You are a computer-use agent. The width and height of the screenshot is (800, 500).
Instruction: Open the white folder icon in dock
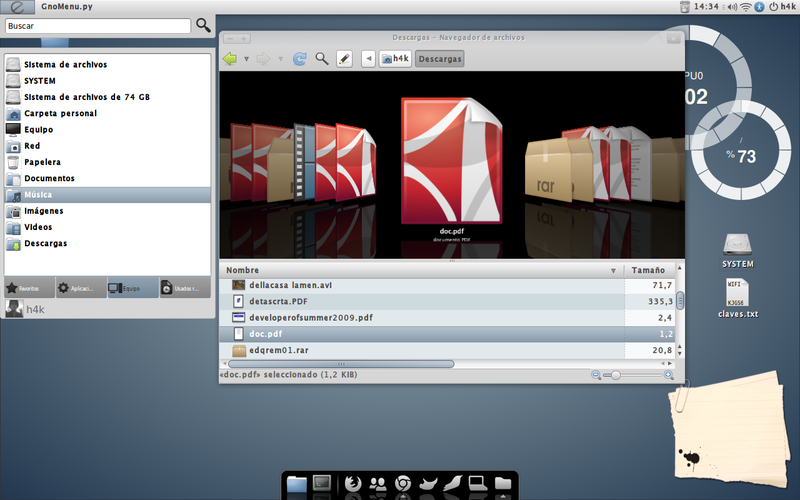coord(503,483)
